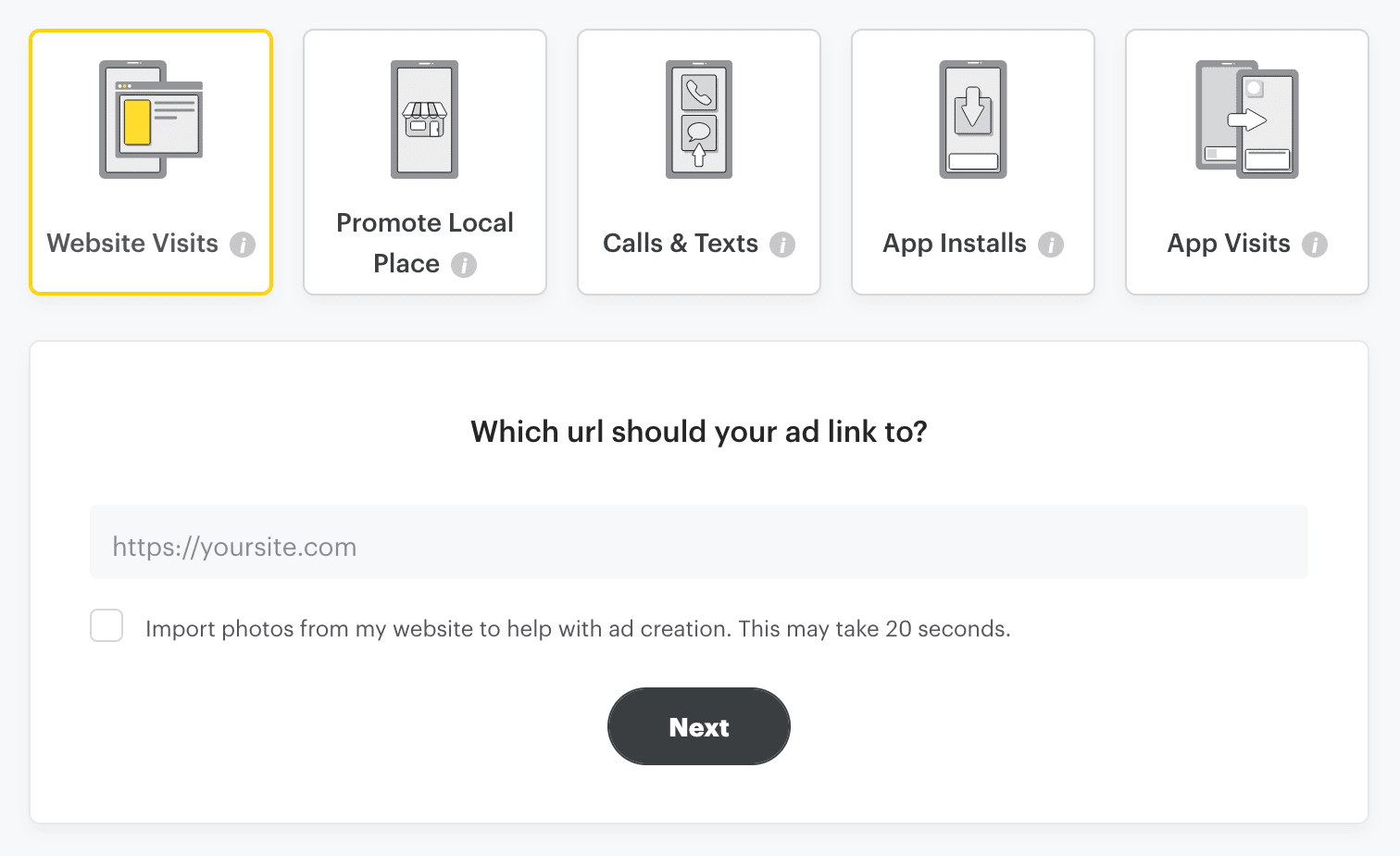Check the 20-second photo import option

[106, 625]
